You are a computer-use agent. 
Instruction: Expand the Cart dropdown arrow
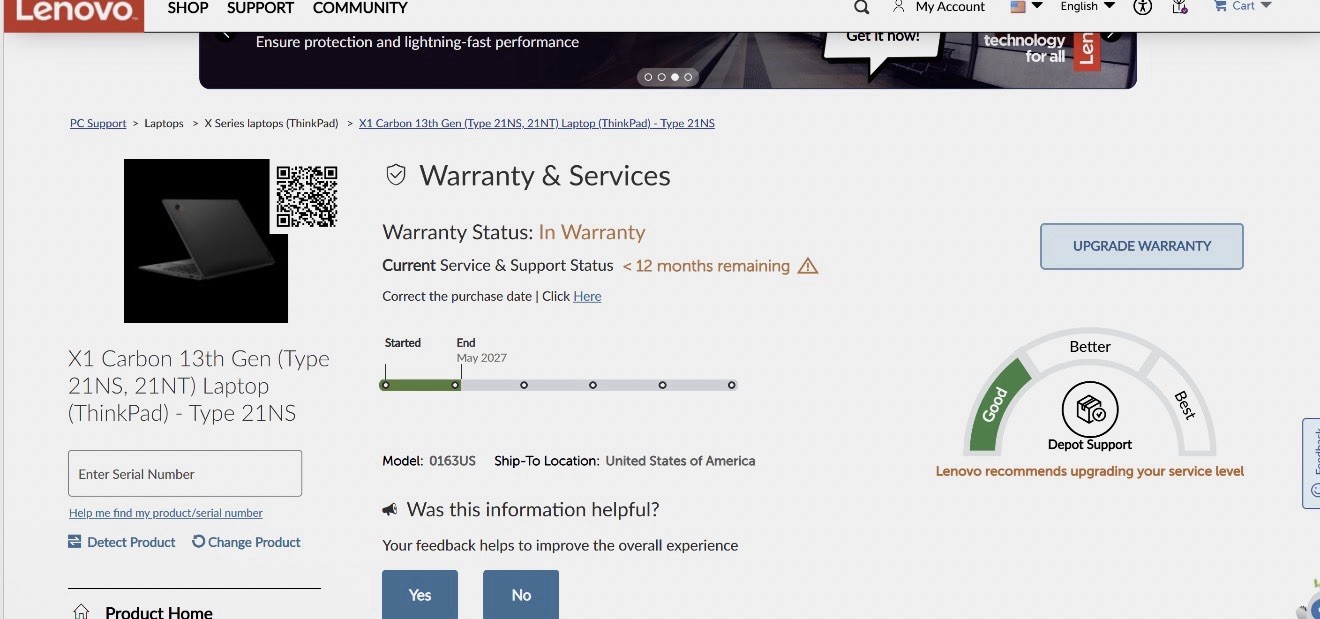click(1266, 5)
